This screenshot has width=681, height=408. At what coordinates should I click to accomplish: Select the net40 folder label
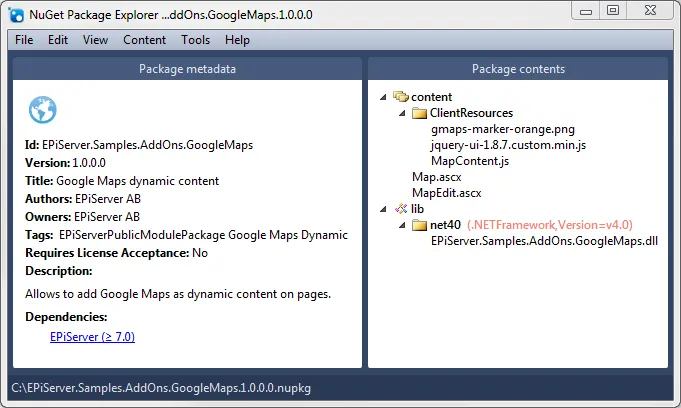(x=445, y=225)
